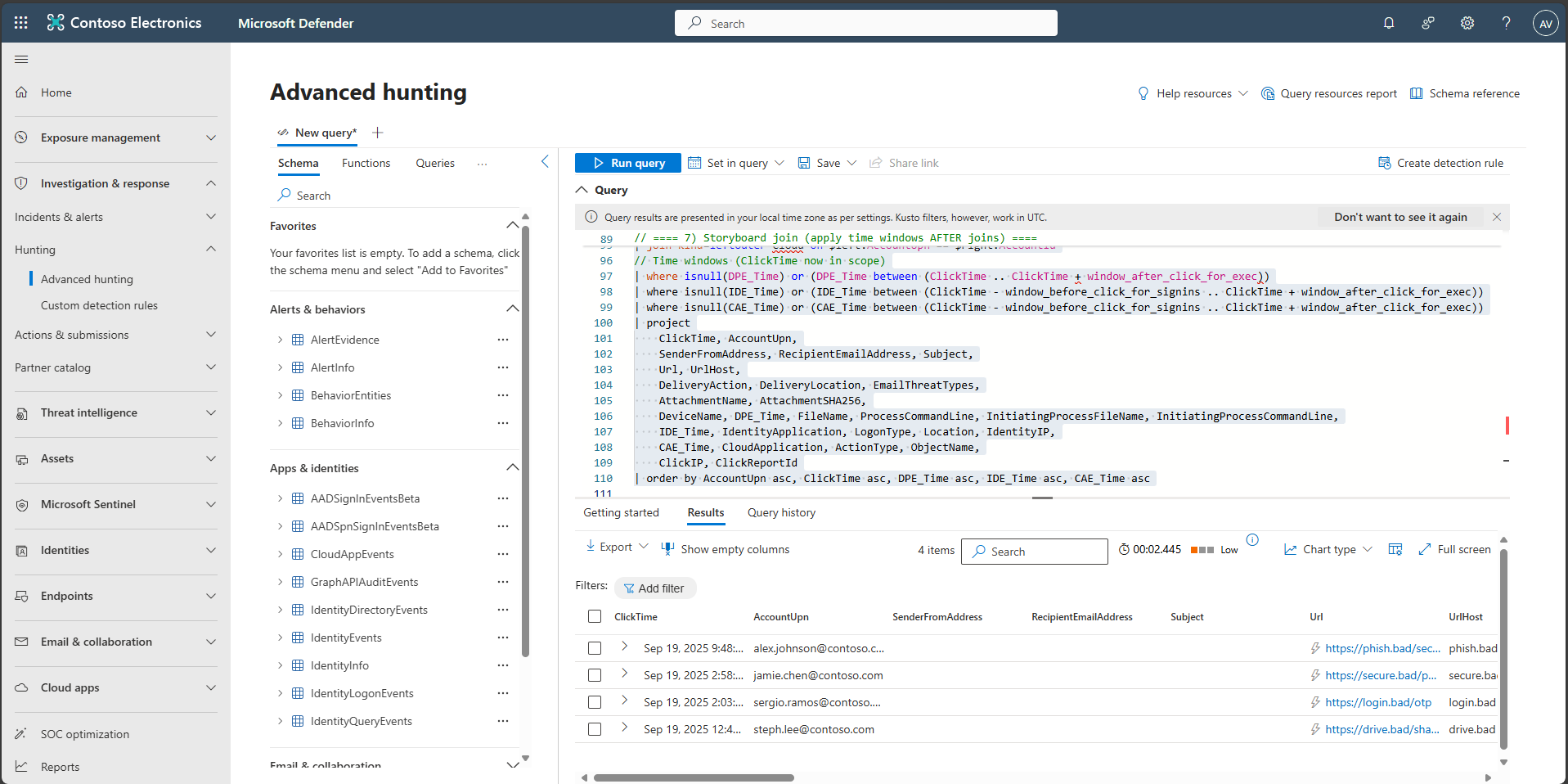This screenshot has height=784, width=1568.
Task: Switch to the Functions tab
Action: coord(366,163)
